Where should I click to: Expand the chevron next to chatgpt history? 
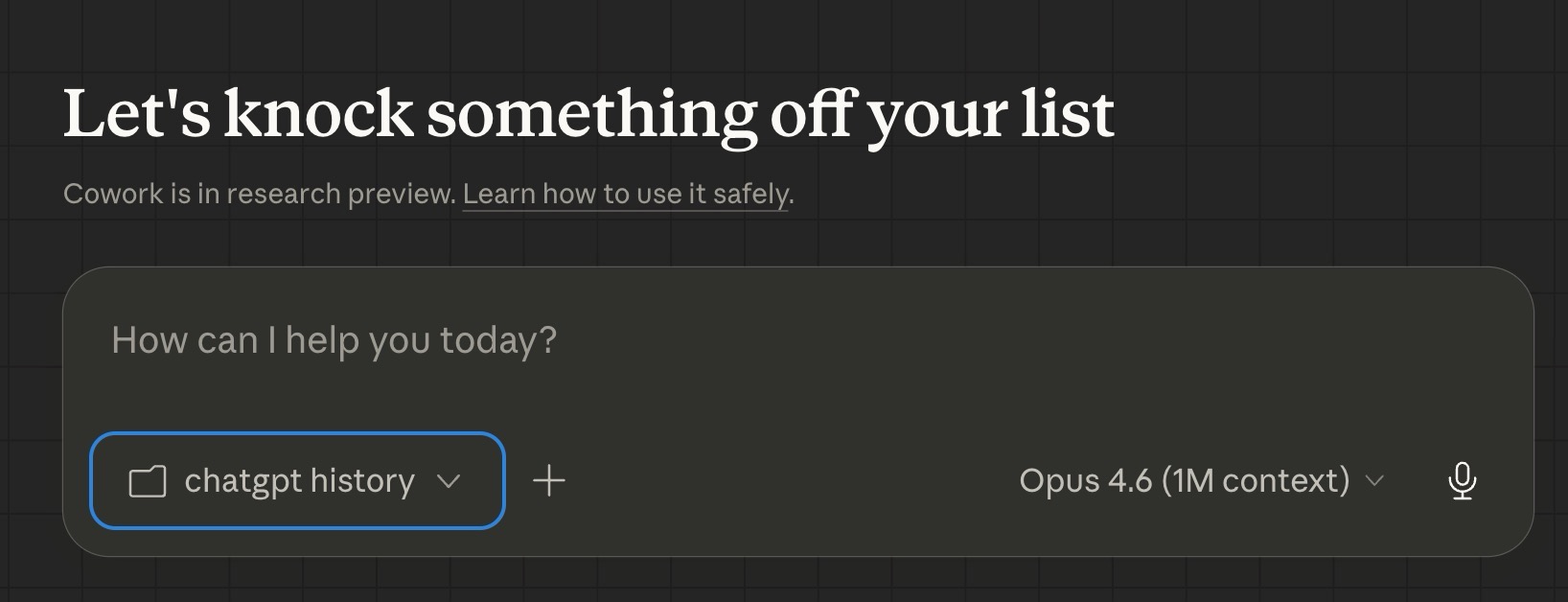(449, 480)
